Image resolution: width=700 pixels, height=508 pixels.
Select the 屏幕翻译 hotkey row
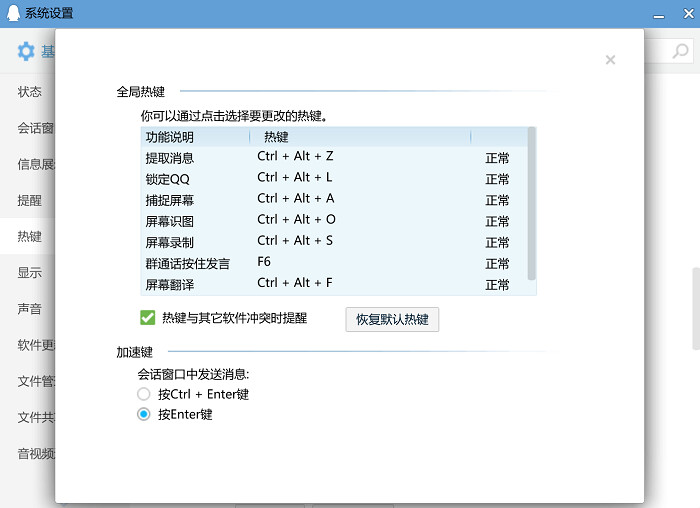click(334, 284)
